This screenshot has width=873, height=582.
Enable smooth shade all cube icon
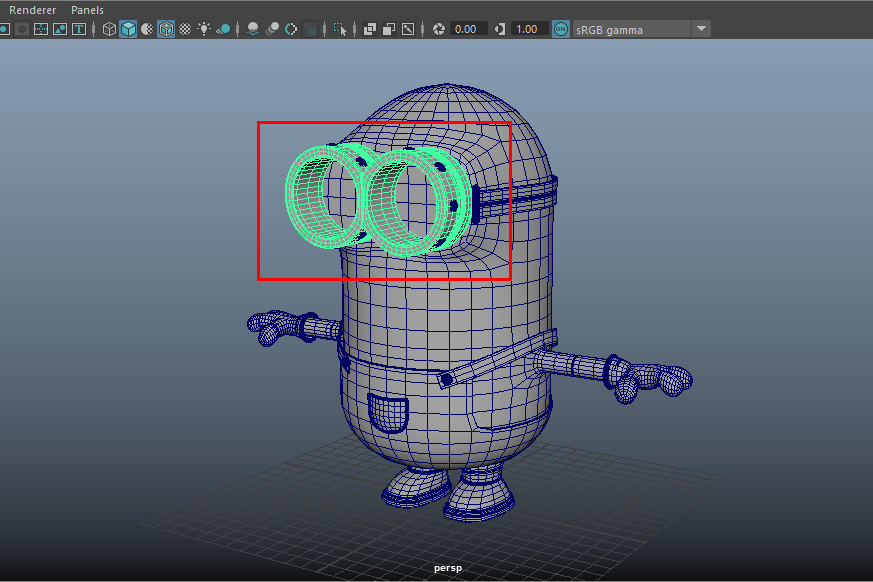[129, 29]
